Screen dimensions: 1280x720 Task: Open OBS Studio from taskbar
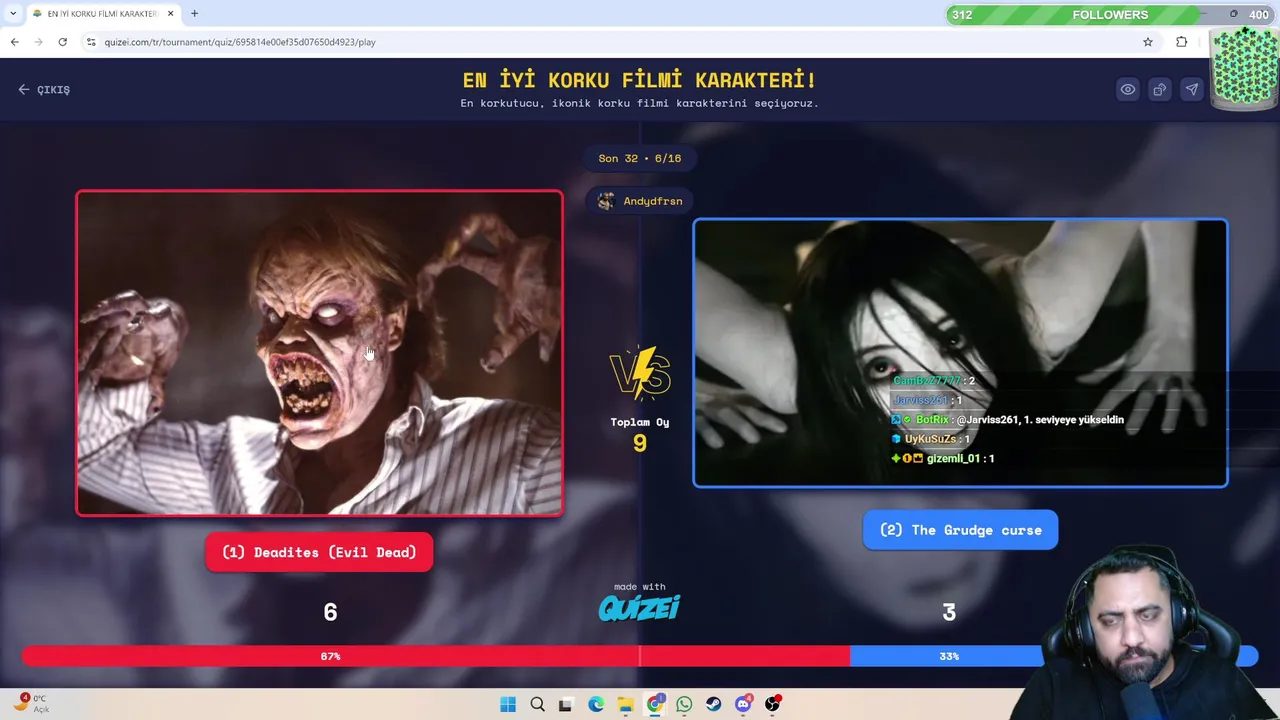[772, 704]
